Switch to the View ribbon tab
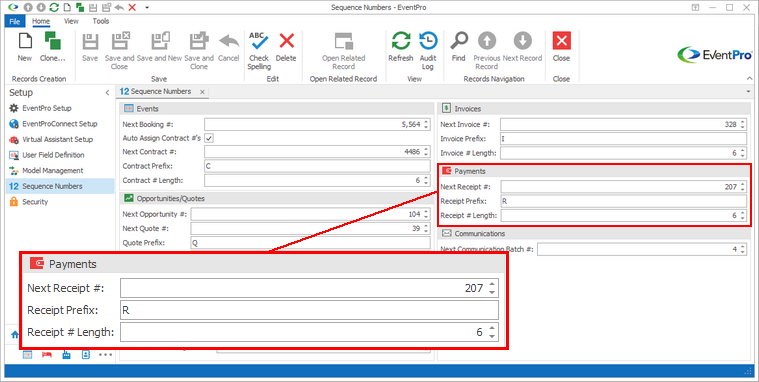Image resolution: width=759 pixels, height=382 pixels. click(71, 21)
